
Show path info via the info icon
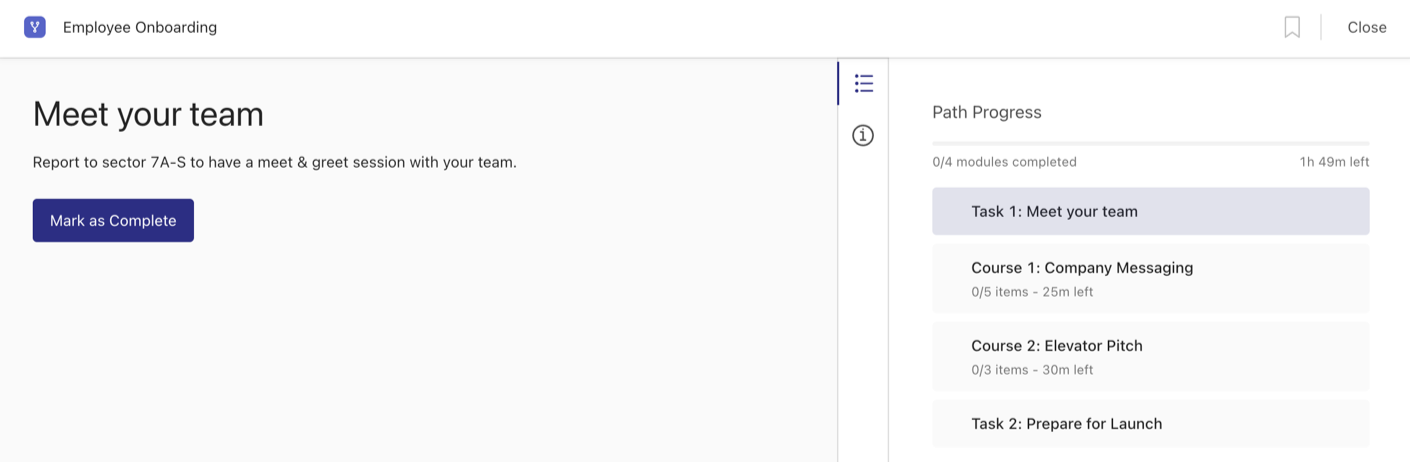863,135
